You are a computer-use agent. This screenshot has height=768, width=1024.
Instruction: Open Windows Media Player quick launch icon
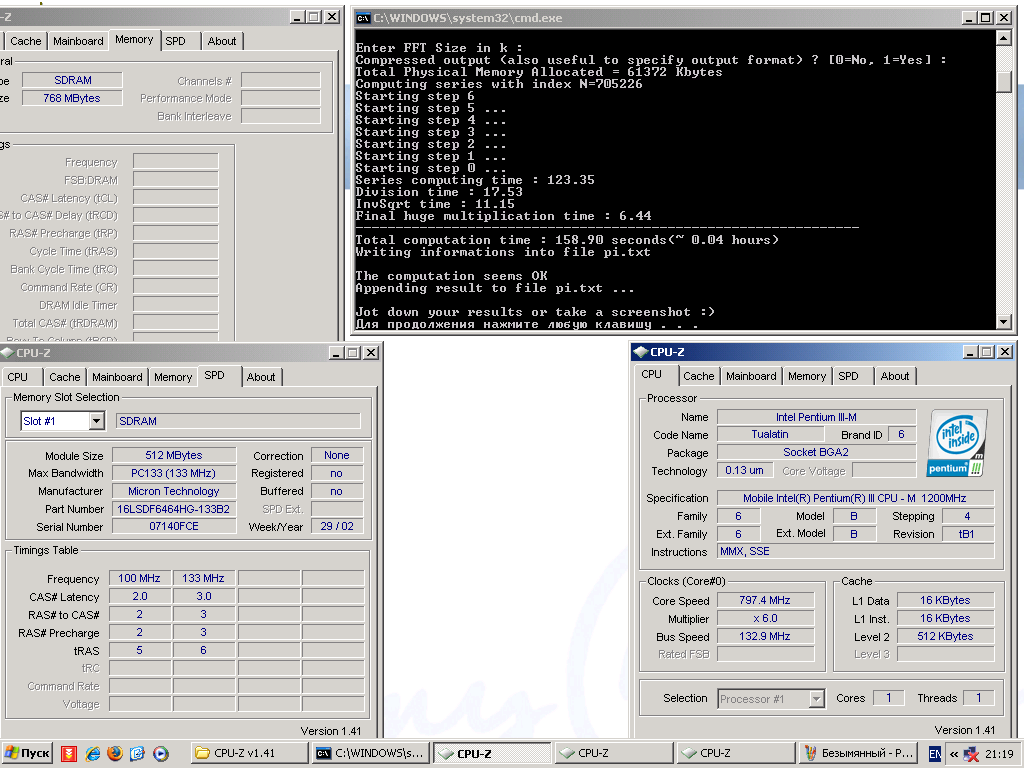(161, 754)
